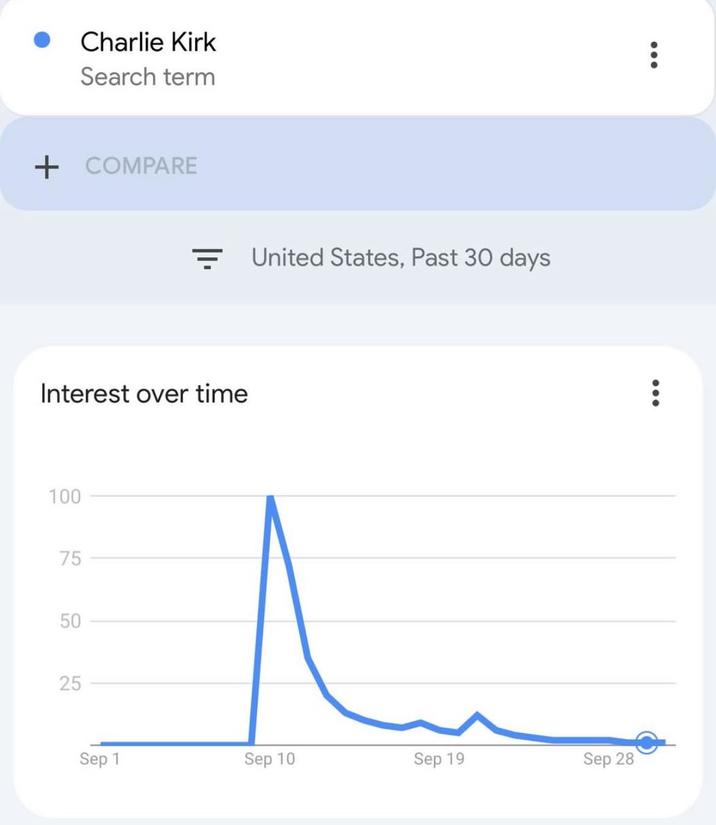Click the peak of the trend line
This screenshot has height=825, width=716.
coord(271,497)
